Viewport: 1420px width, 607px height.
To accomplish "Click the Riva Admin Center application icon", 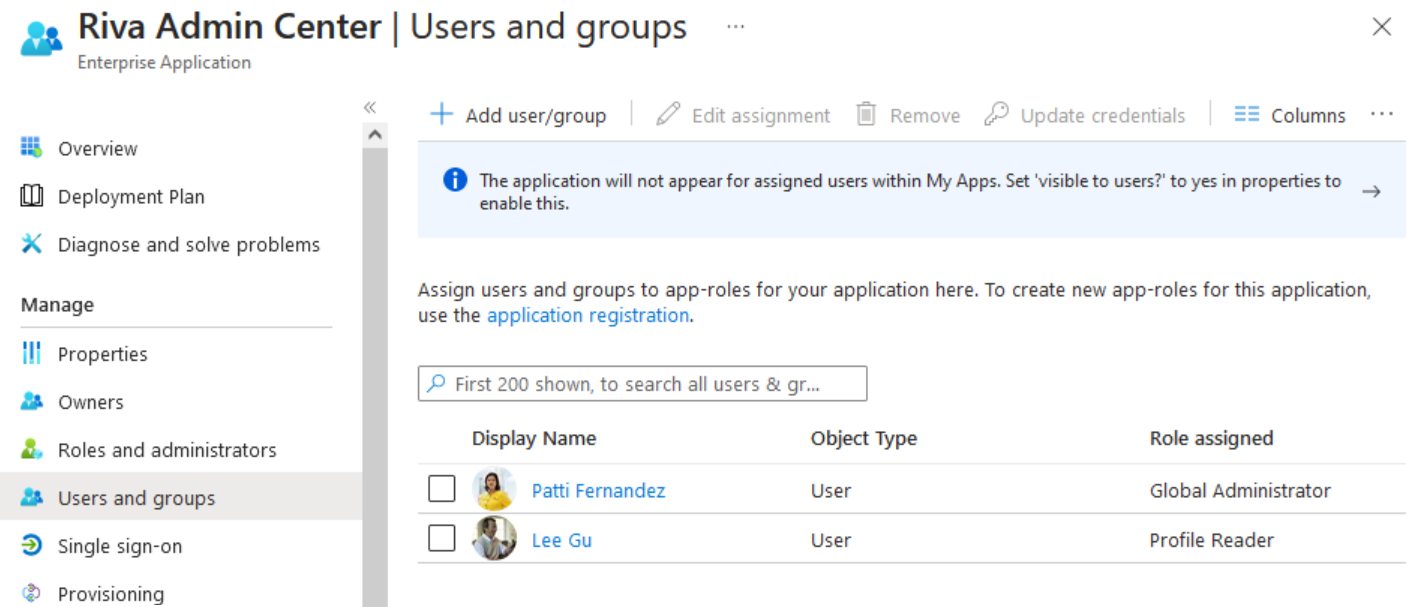I will (41, 39).
